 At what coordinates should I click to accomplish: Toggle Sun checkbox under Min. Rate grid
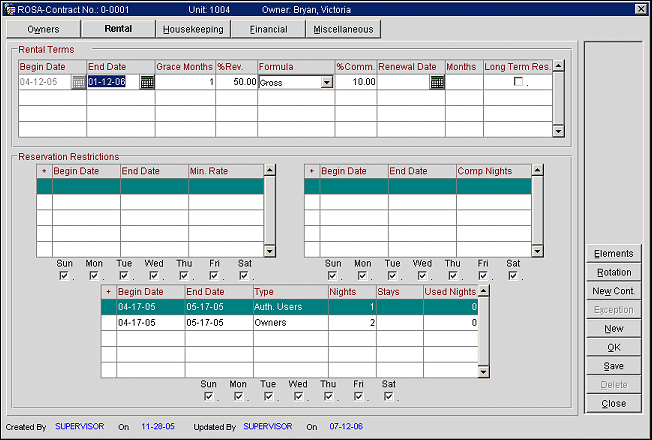[x=64, y=276]
